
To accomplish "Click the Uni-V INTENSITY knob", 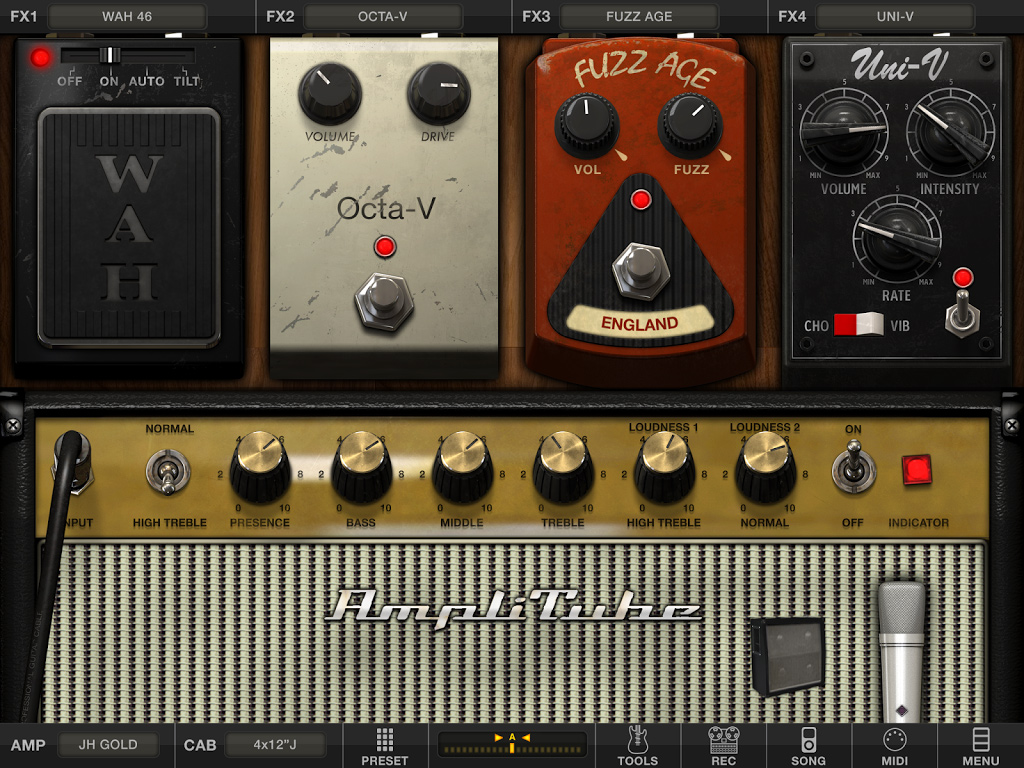I will tap(951, 132).
